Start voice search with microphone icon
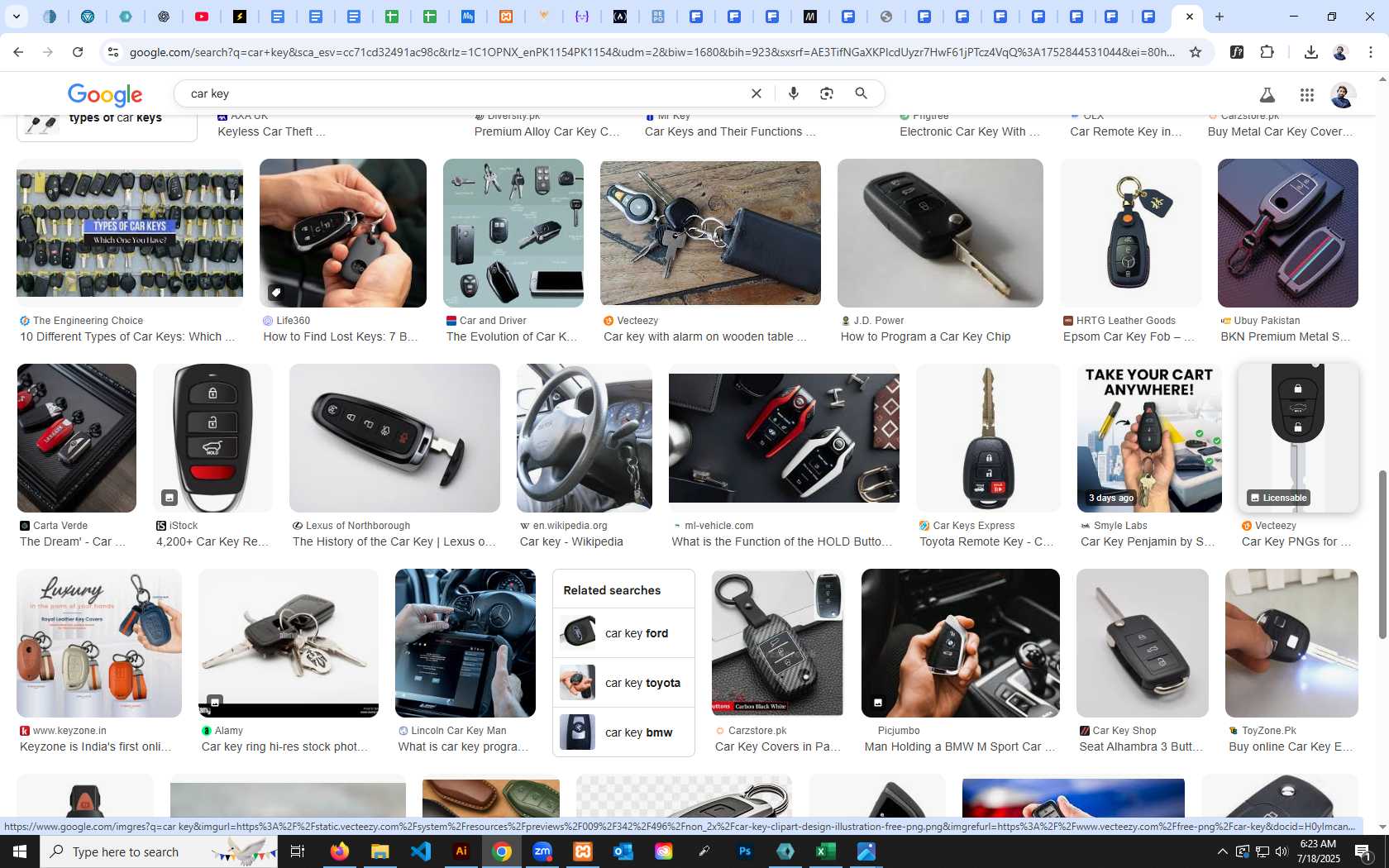The width and height of the screenshot is (1389, 868). tap(794, 93)
